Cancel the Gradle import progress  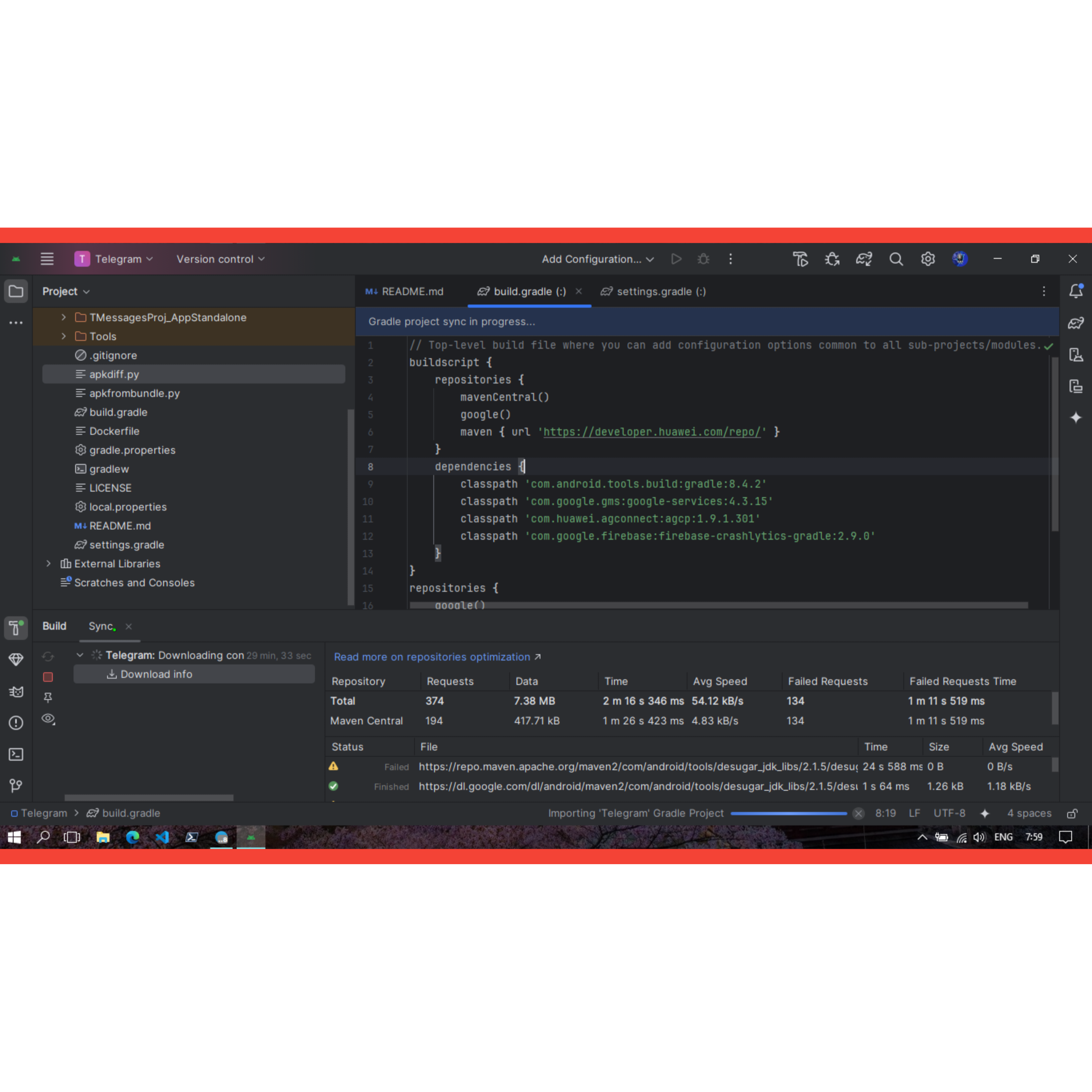coord(858,813)
